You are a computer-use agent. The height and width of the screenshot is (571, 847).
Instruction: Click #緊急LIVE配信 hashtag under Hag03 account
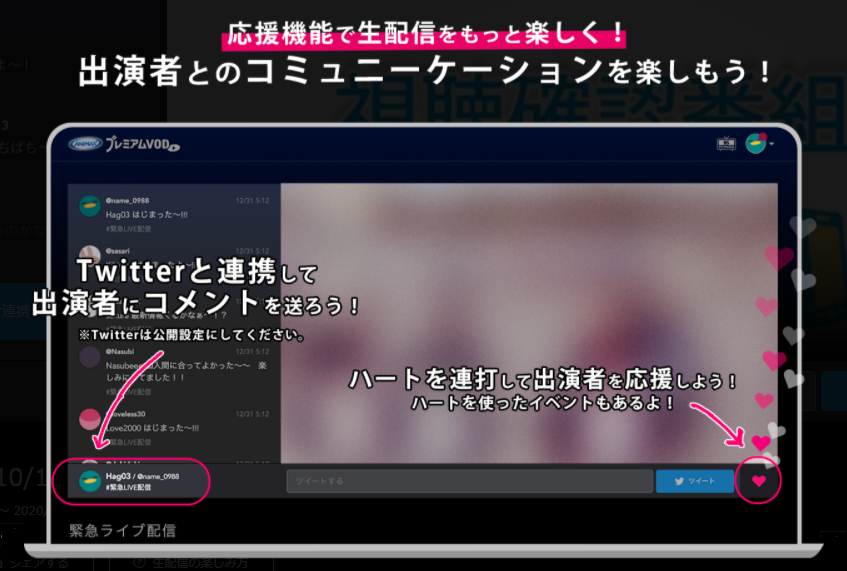tap(128, 487)
